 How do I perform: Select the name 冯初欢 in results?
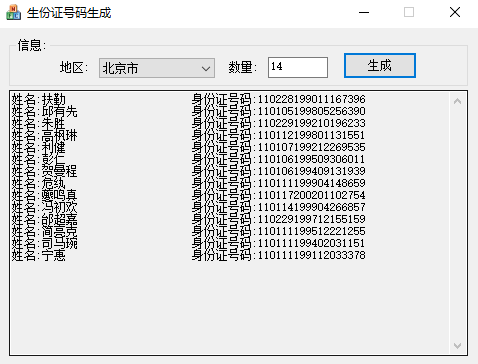[59, 207]
